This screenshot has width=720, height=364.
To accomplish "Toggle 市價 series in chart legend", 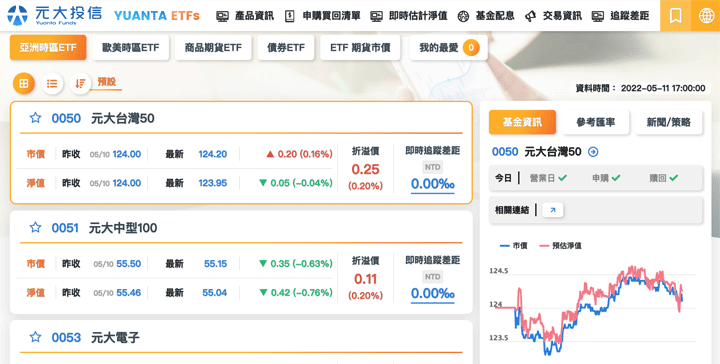I will click(x=513, y=246).
